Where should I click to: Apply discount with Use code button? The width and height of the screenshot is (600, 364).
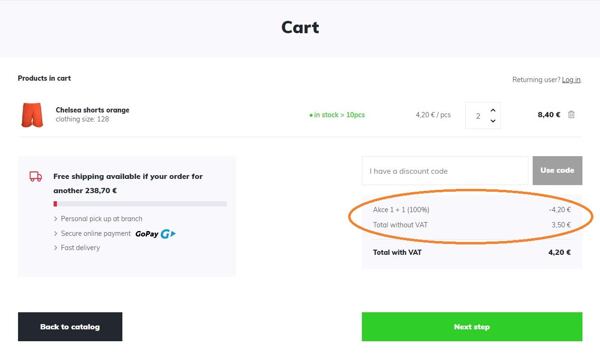click(557, 170)
